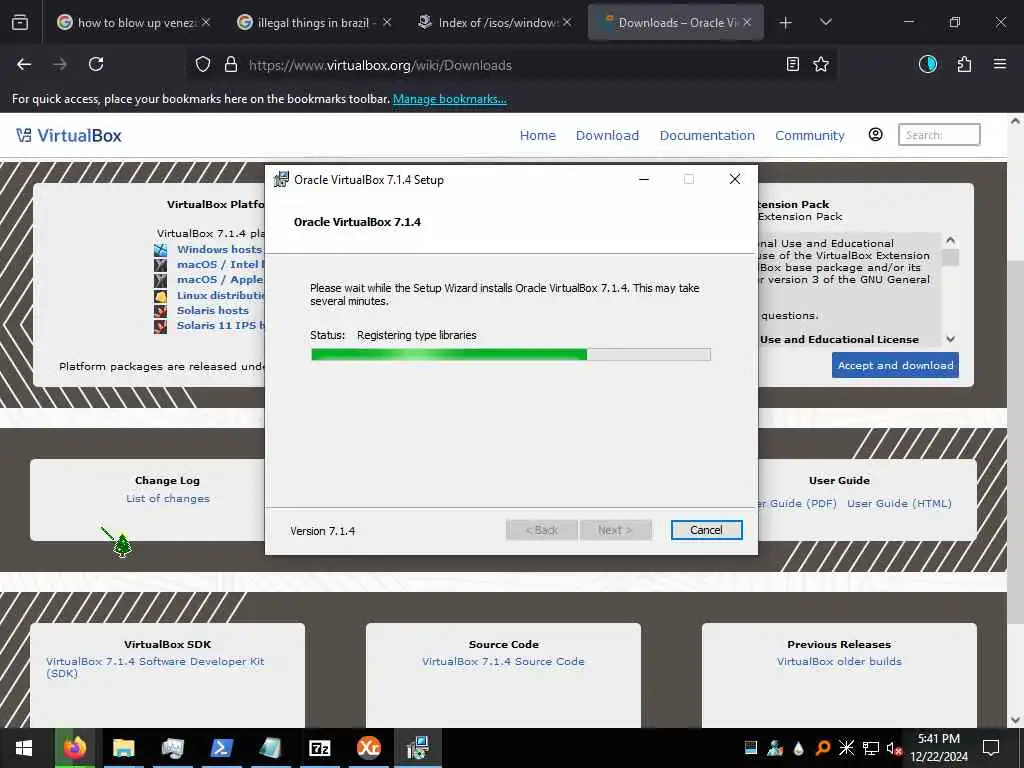Open the network tray icon
The width and height of the screenshot is (1024, 768).
point(871,748)
